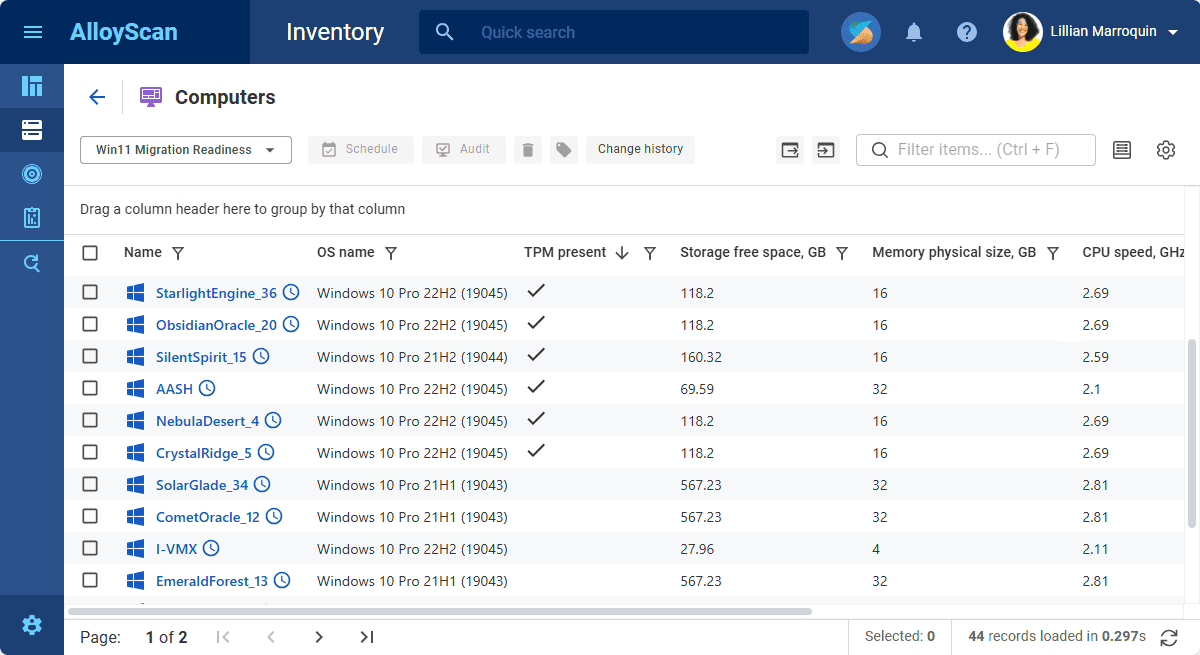Screen dimensions: 1200x655
Task: Open the Lillian Marroquin account dropdown
Action: (x=1117, y=32)
